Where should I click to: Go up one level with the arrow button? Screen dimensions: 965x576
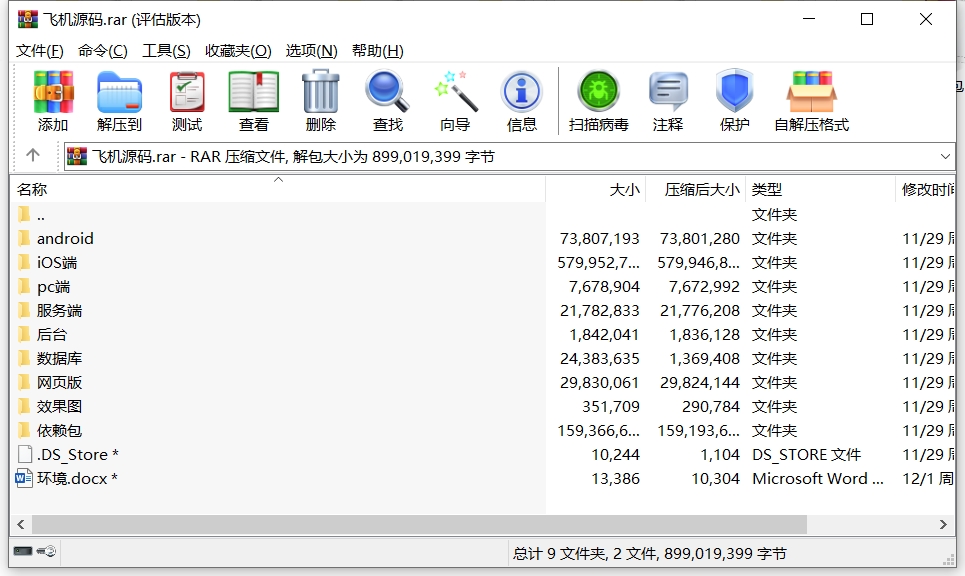click(33, 155)
